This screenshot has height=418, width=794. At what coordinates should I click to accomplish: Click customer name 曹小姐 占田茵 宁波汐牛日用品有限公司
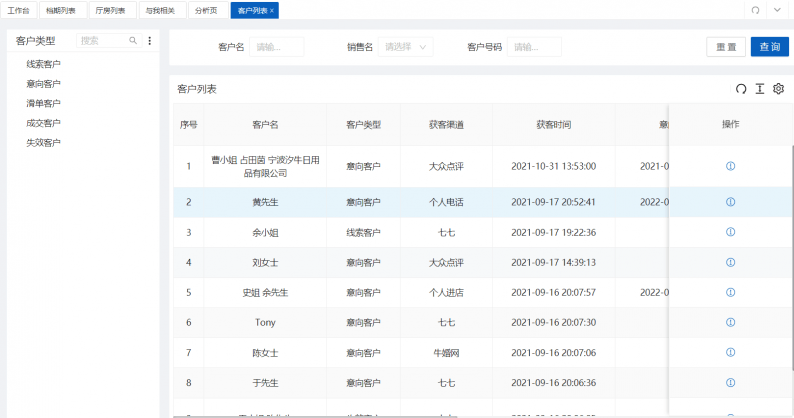coord(265,166)
